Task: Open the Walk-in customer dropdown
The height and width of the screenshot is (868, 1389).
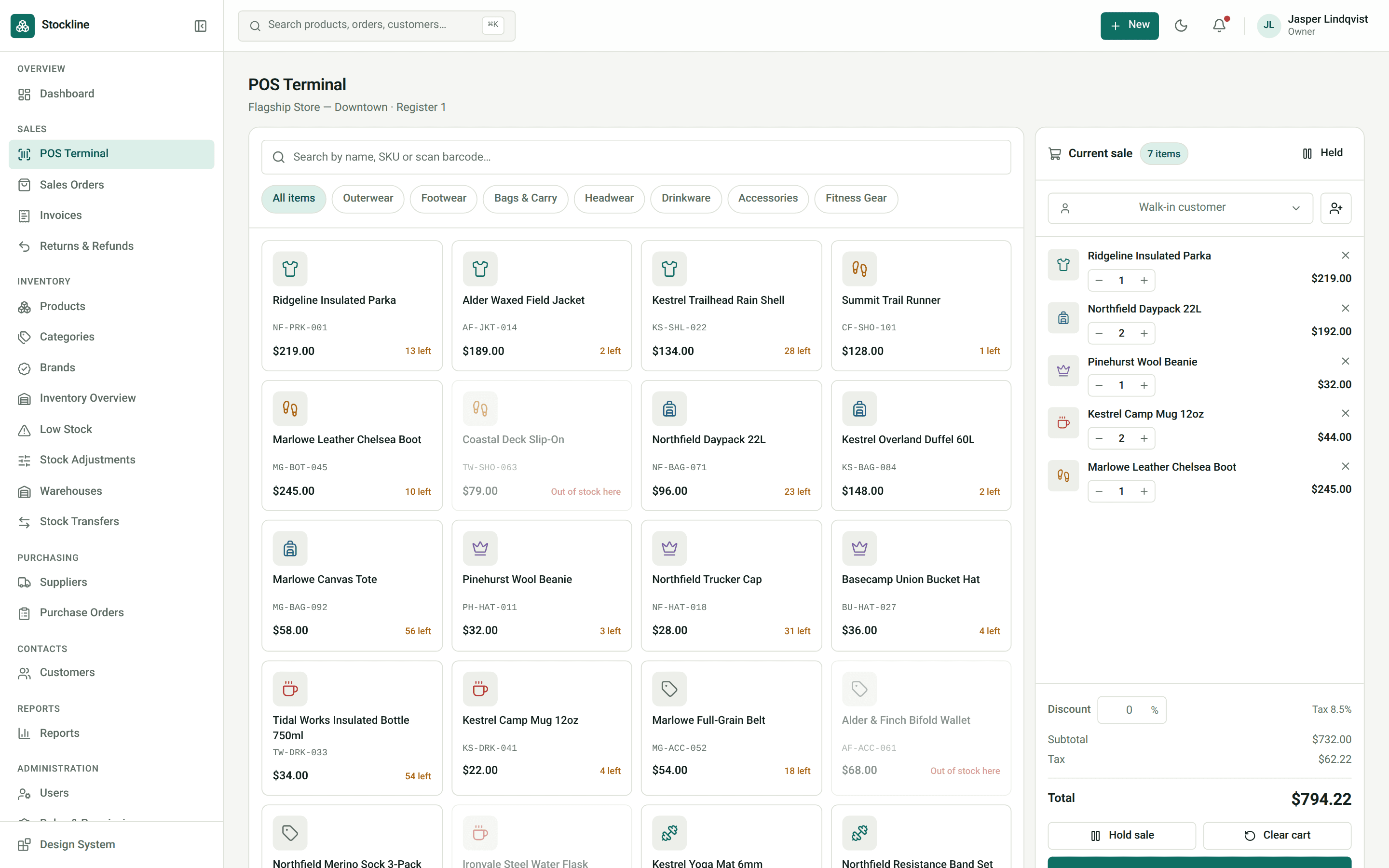Action: point(1180,208)
